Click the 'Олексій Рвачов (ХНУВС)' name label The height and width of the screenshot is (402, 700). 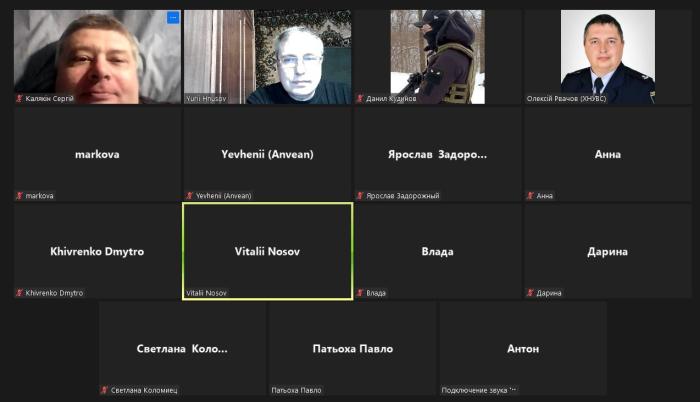point(567,98)
